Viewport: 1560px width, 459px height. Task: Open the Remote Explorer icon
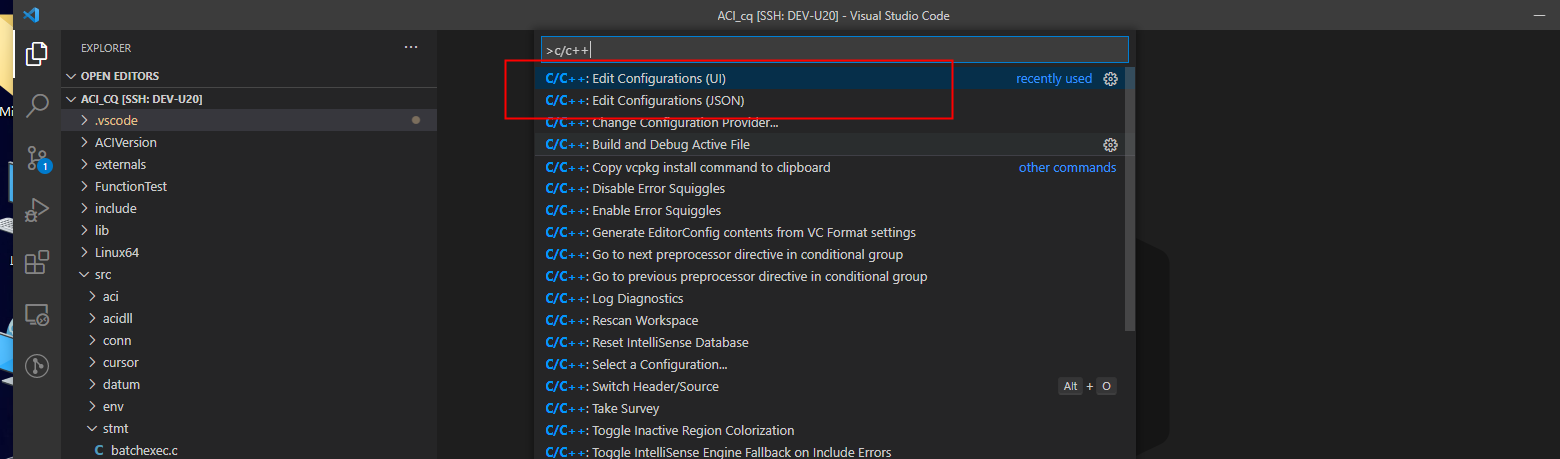(x=37, y=314)
